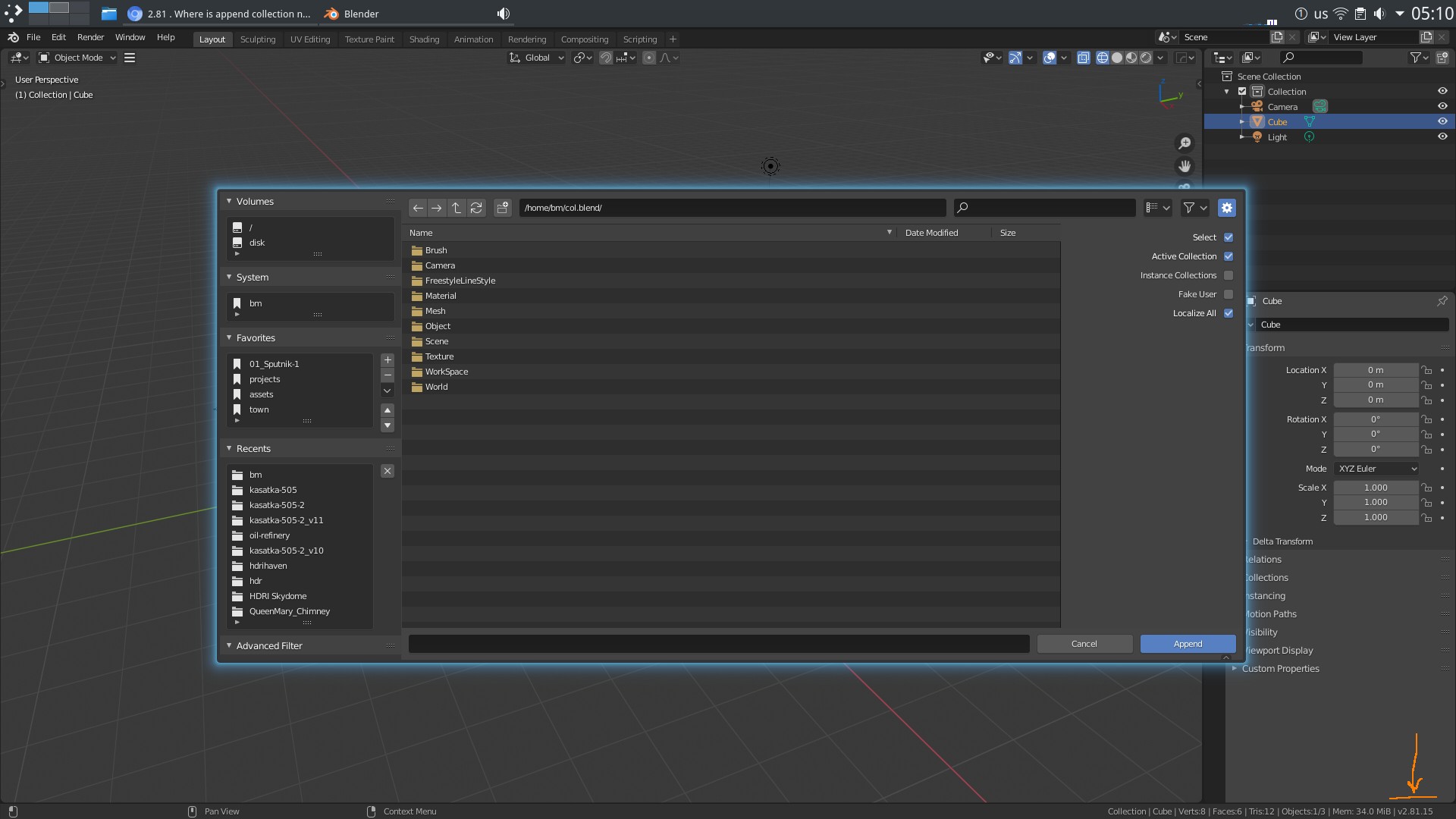Select rendered viewport shading icon
Viewport: 1456px width, 819px height.
[1146, 58]
